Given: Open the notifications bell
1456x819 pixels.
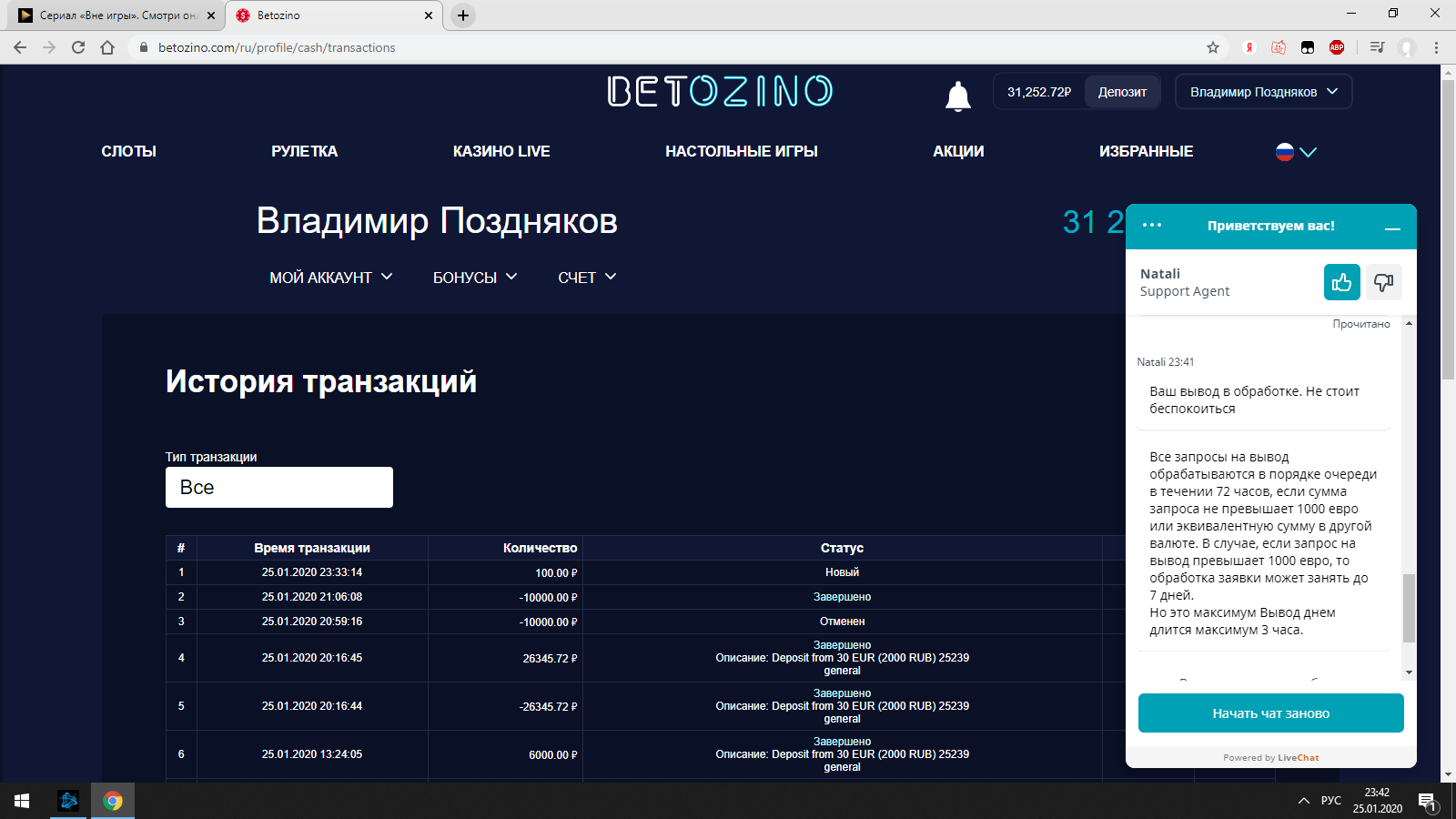Looking at the screenshot, I should click(x=957, y=96).
